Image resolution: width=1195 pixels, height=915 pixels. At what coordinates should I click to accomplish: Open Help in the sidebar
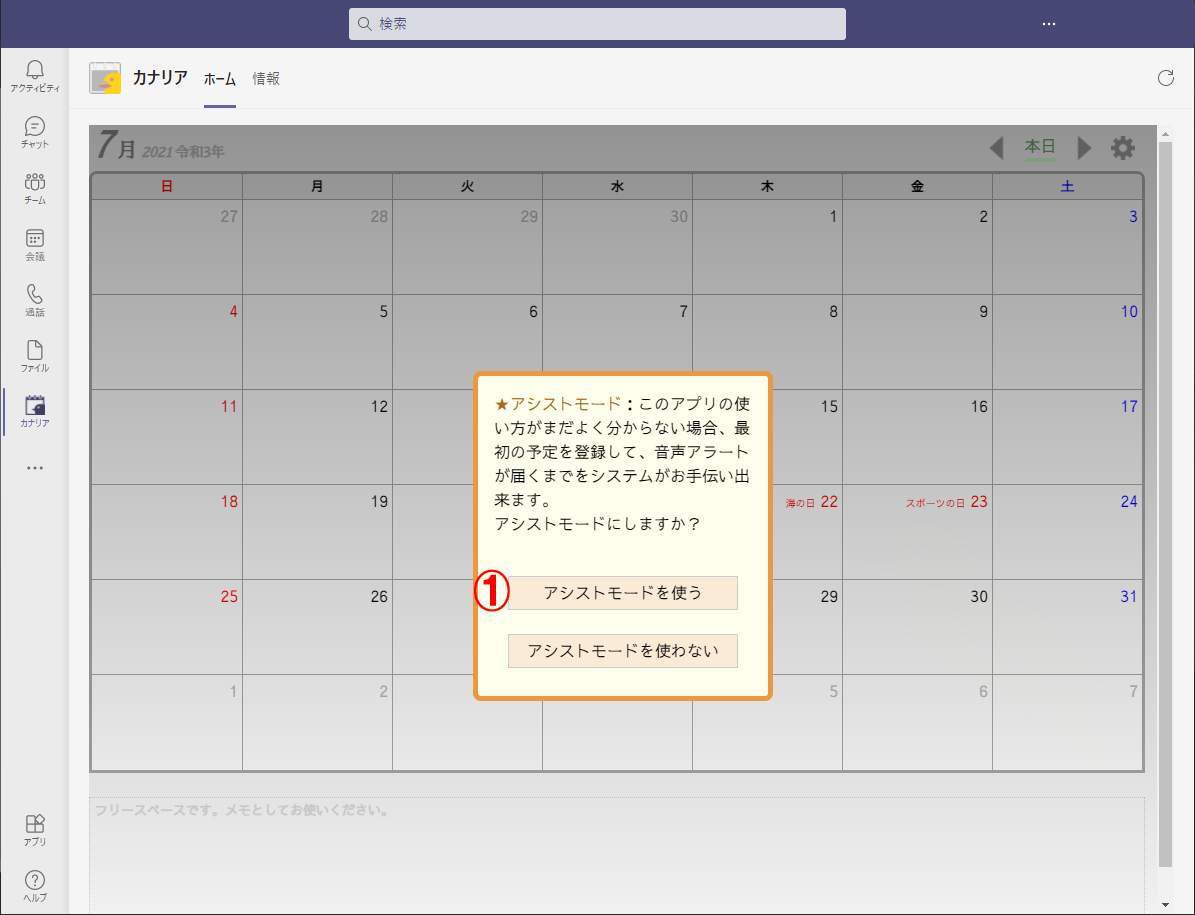(x=34, y=887)
